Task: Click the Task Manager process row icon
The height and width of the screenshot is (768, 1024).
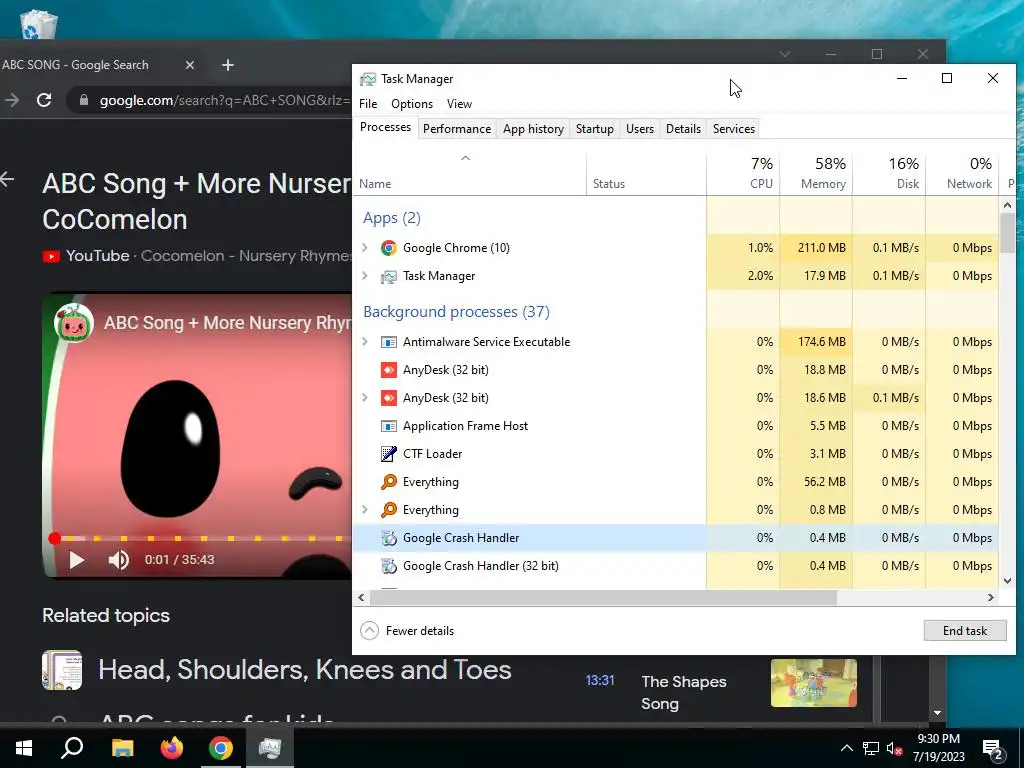Action: click(389, 276)
